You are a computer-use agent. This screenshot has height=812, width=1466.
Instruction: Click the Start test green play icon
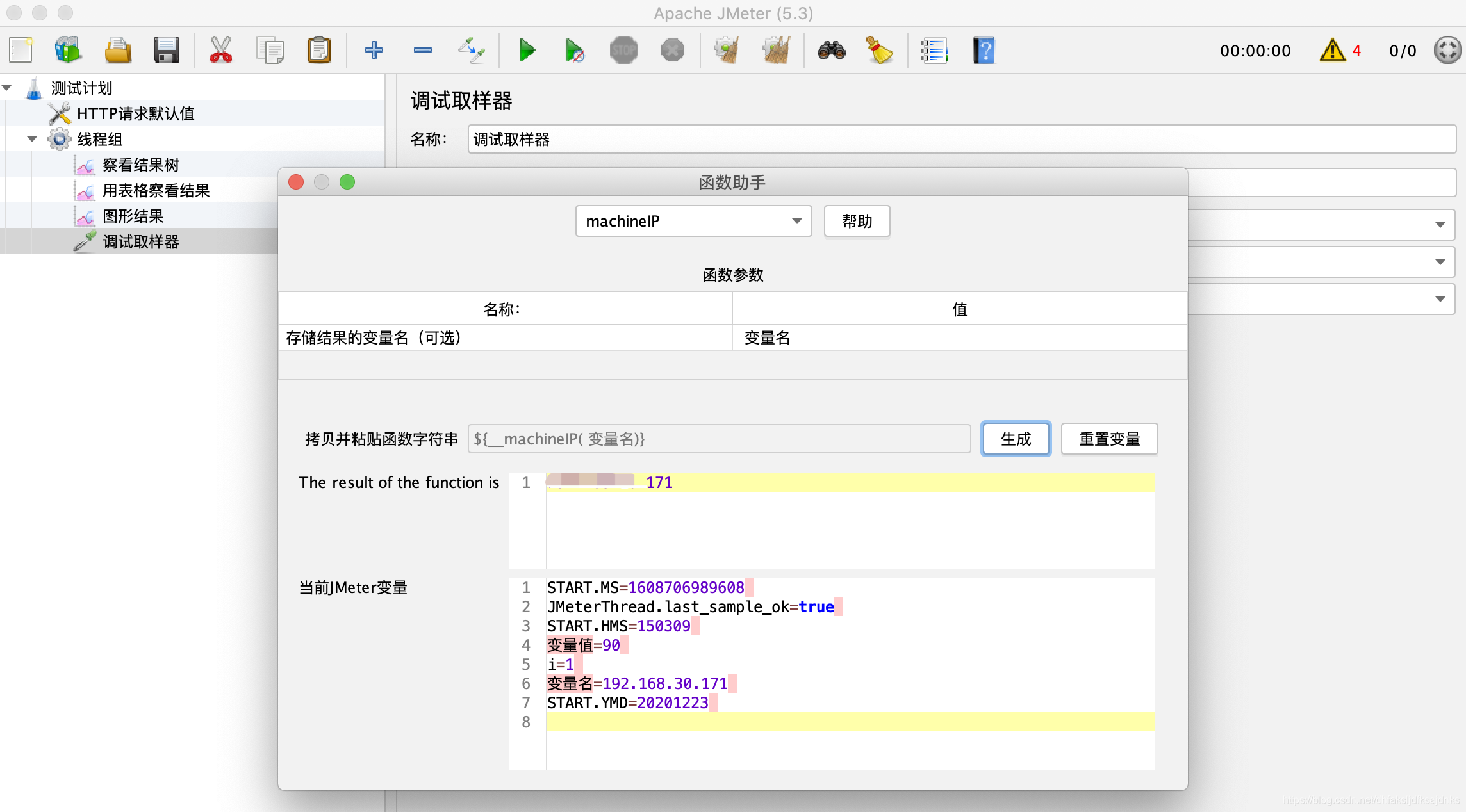(527, 50)
